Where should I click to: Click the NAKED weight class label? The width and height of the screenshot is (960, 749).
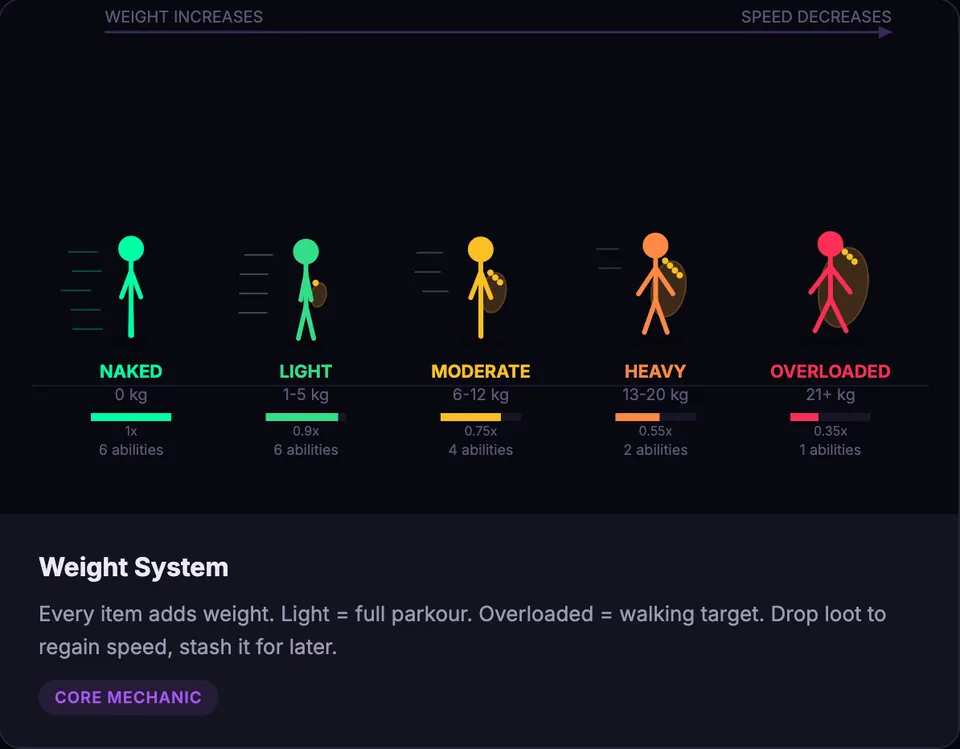pyautogui.click(x=131, y=371)
